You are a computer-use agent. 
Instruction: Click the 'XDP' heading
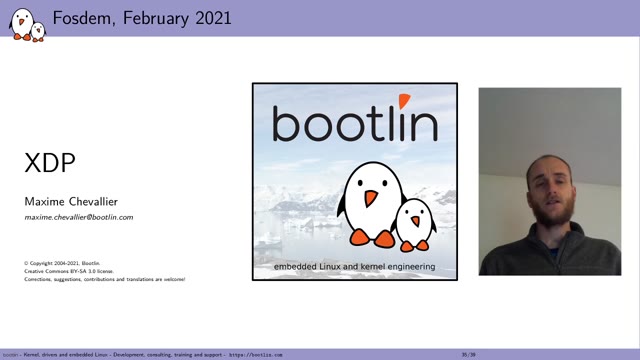pyautogui.click(x=50, y=163)
